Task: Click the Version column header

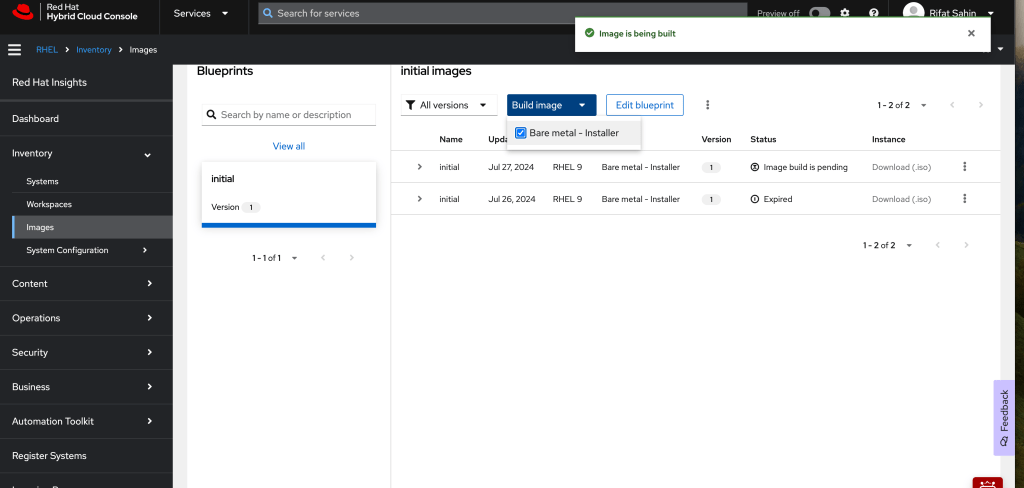Action: pos(716,140)
